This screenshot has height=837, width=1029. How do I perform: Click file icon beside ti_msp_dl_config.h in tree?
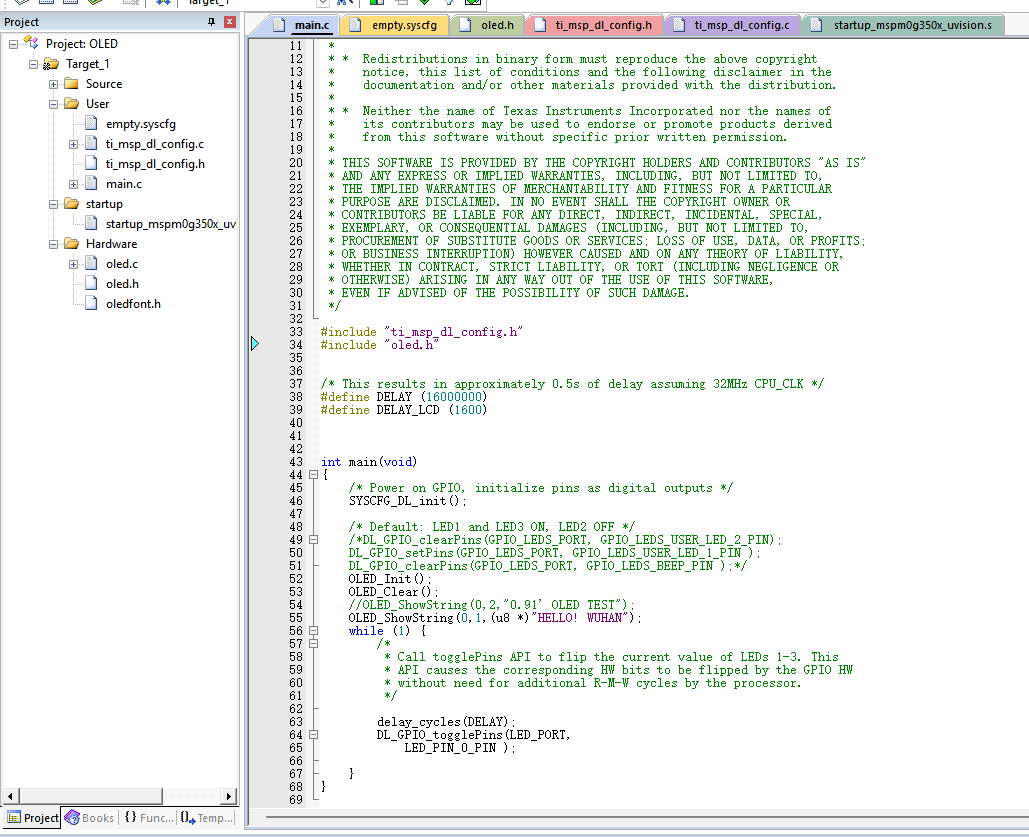pos(91,164)
